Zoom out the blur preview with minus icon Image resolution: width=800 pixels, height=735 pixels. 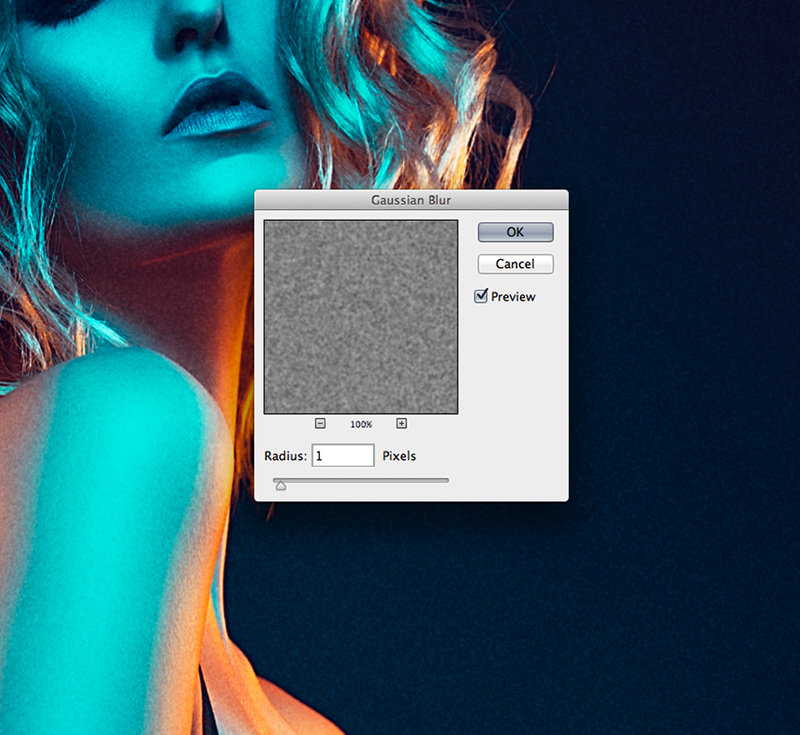point(320,423)
